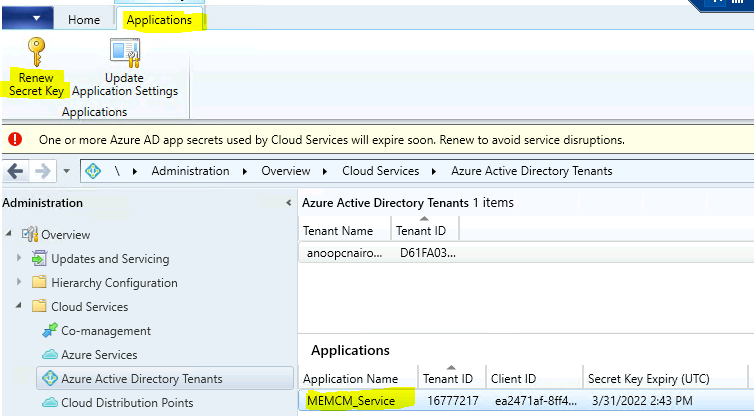Open the blue application menu dropdown
This screenshot has height=416, width=754.
[27, 18]
